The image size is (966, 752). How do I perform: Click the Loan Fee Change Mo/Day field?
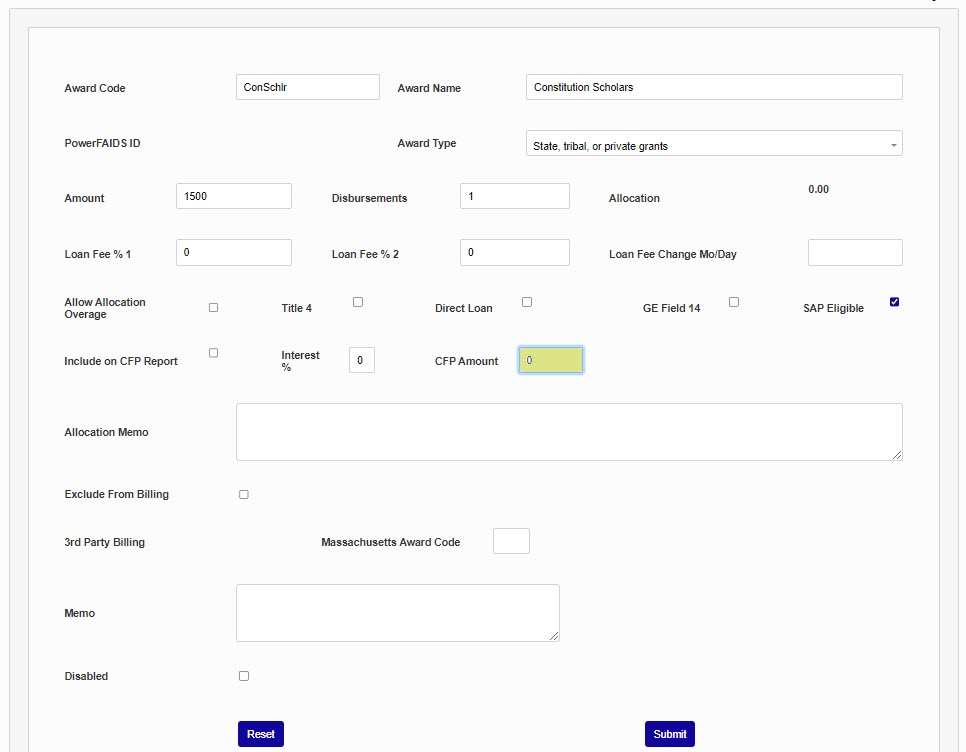coord(854,252)
